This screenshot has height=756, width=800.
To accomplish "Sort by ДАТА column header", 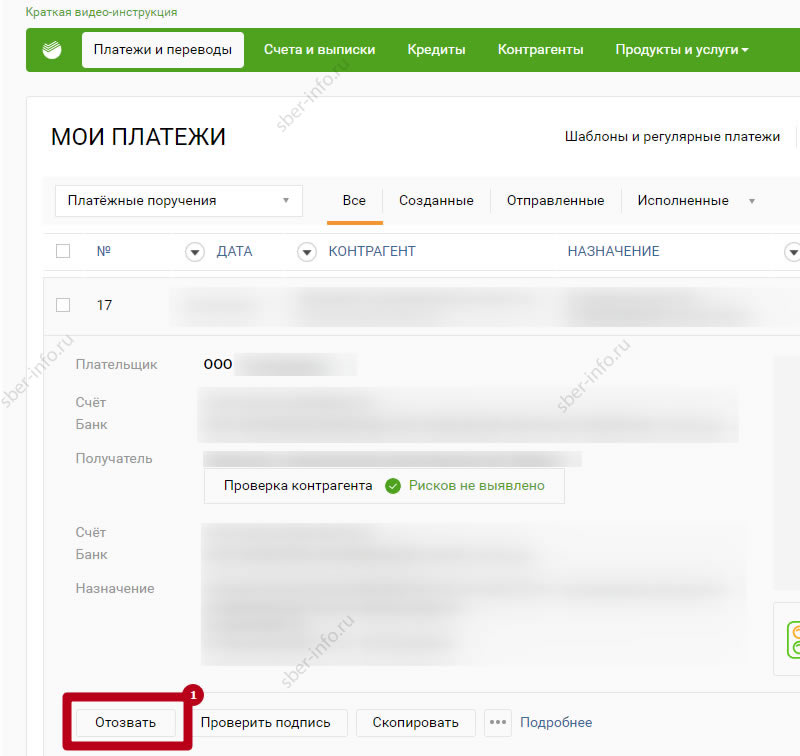I will 234,251.
